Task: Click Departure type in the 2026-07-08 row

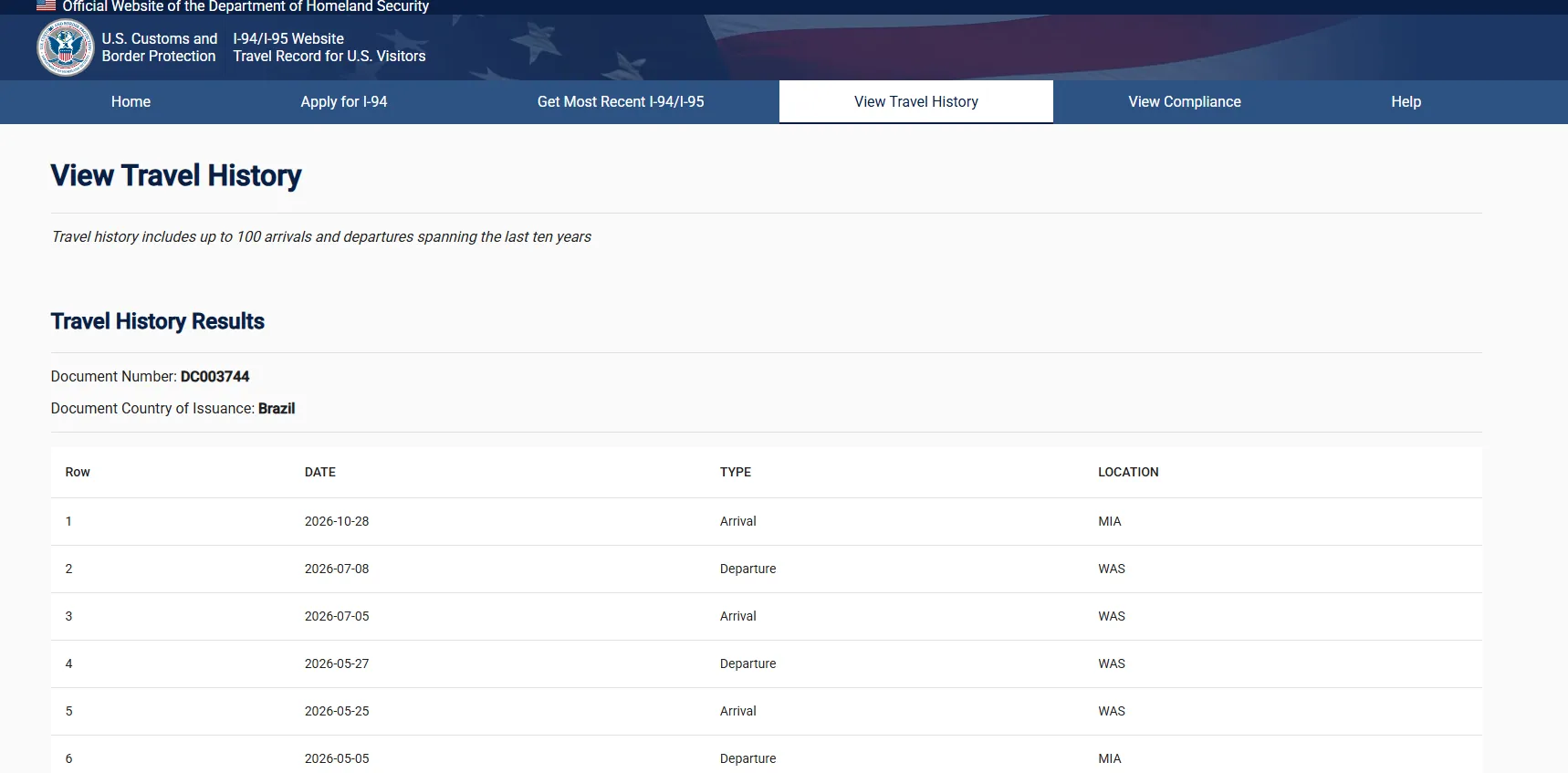Action: pyautogui.click(x=748, y=569)
